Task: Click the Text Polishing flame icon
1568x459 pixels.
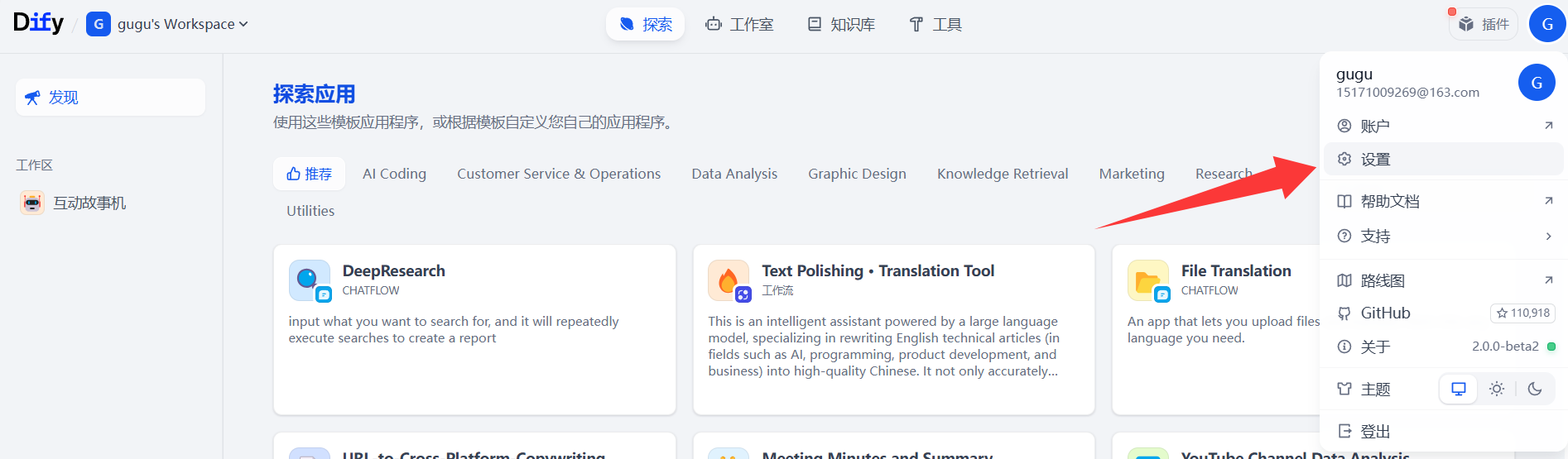Action: pyautogui.click(x=729, y=280)
